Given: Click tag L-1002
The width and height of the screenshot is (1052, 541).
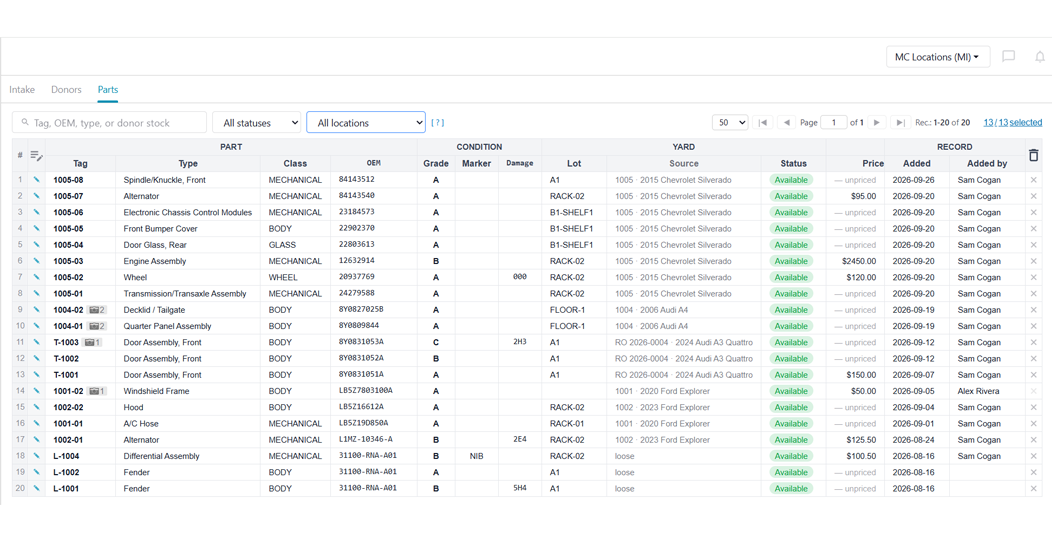Looking at the screenshot, I should pyautogui.click(x=66, y=473).
